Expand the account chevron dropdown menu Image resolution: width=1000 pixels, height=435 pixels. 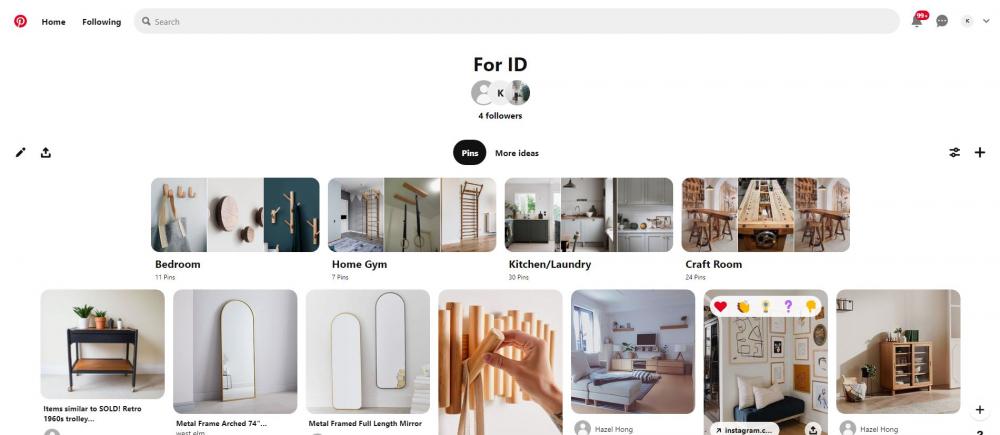click(987, 21)
